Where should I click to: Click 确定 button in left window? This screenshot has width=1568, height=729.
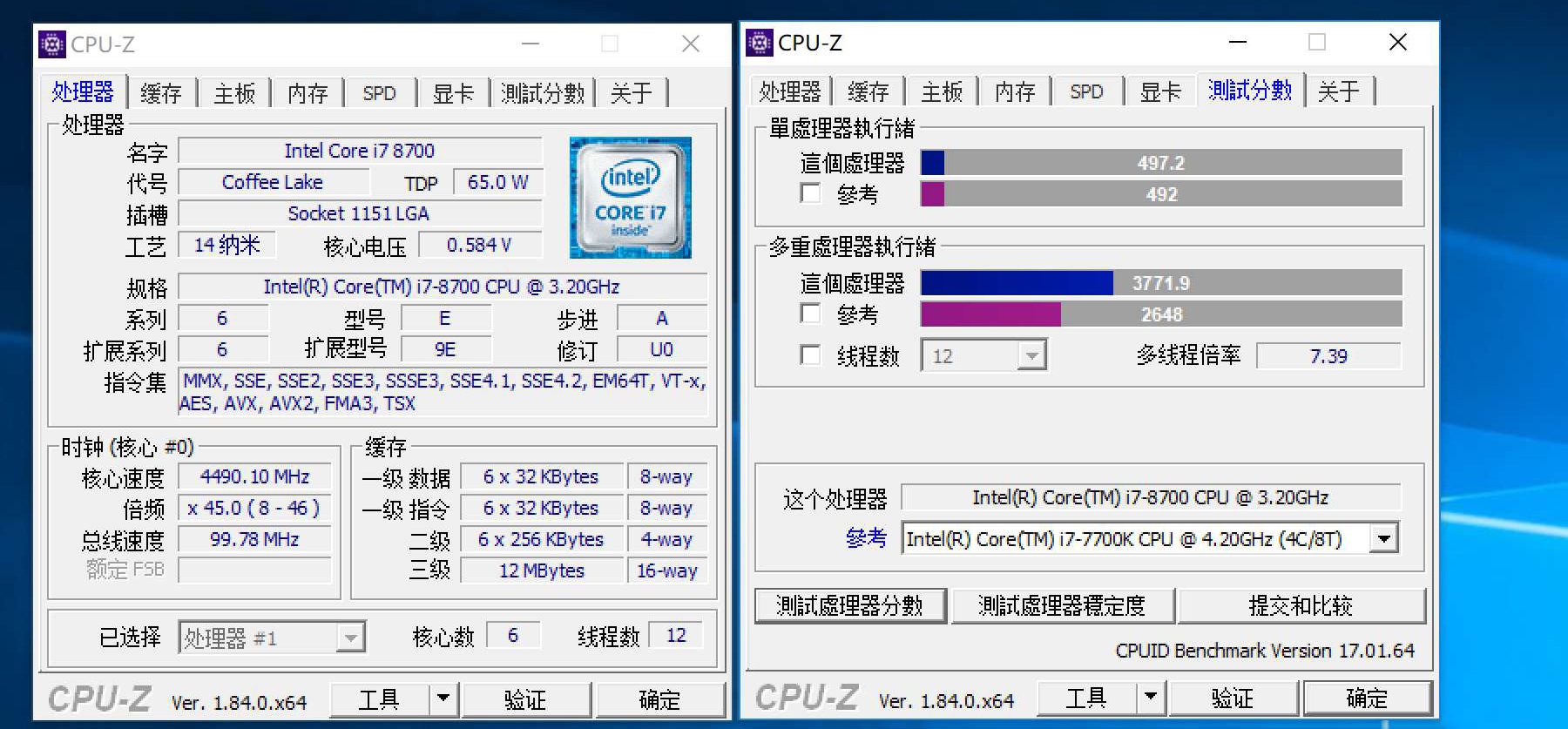[659, 699]
